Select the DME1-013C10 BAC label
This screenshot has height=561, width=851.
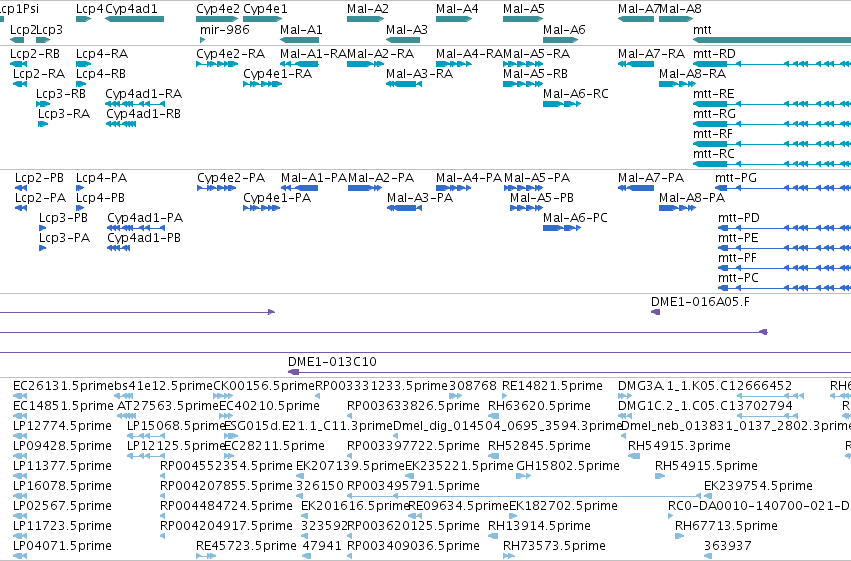(x=332, y=362)
